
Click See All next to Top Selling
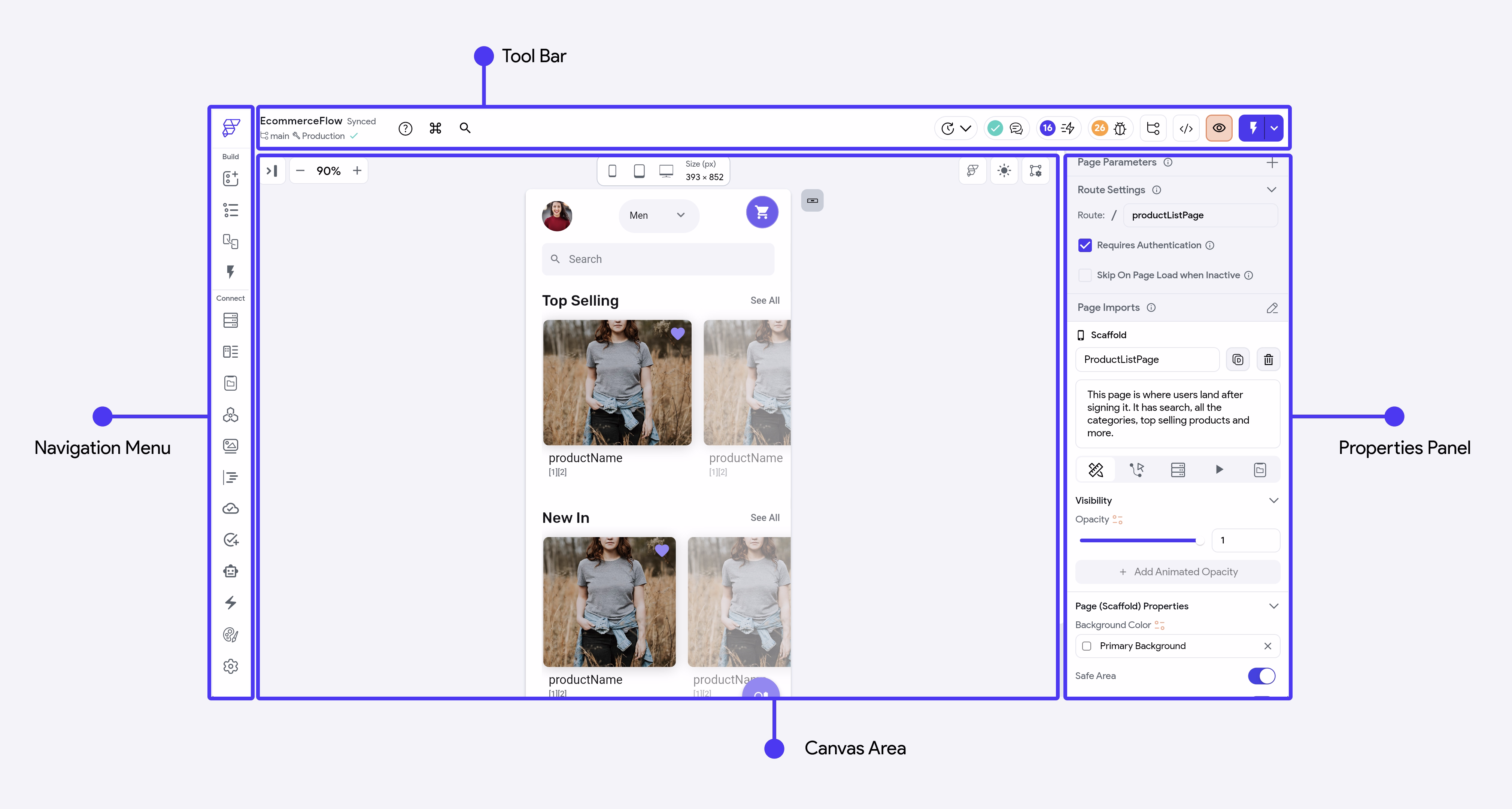(x=765, y=301)
